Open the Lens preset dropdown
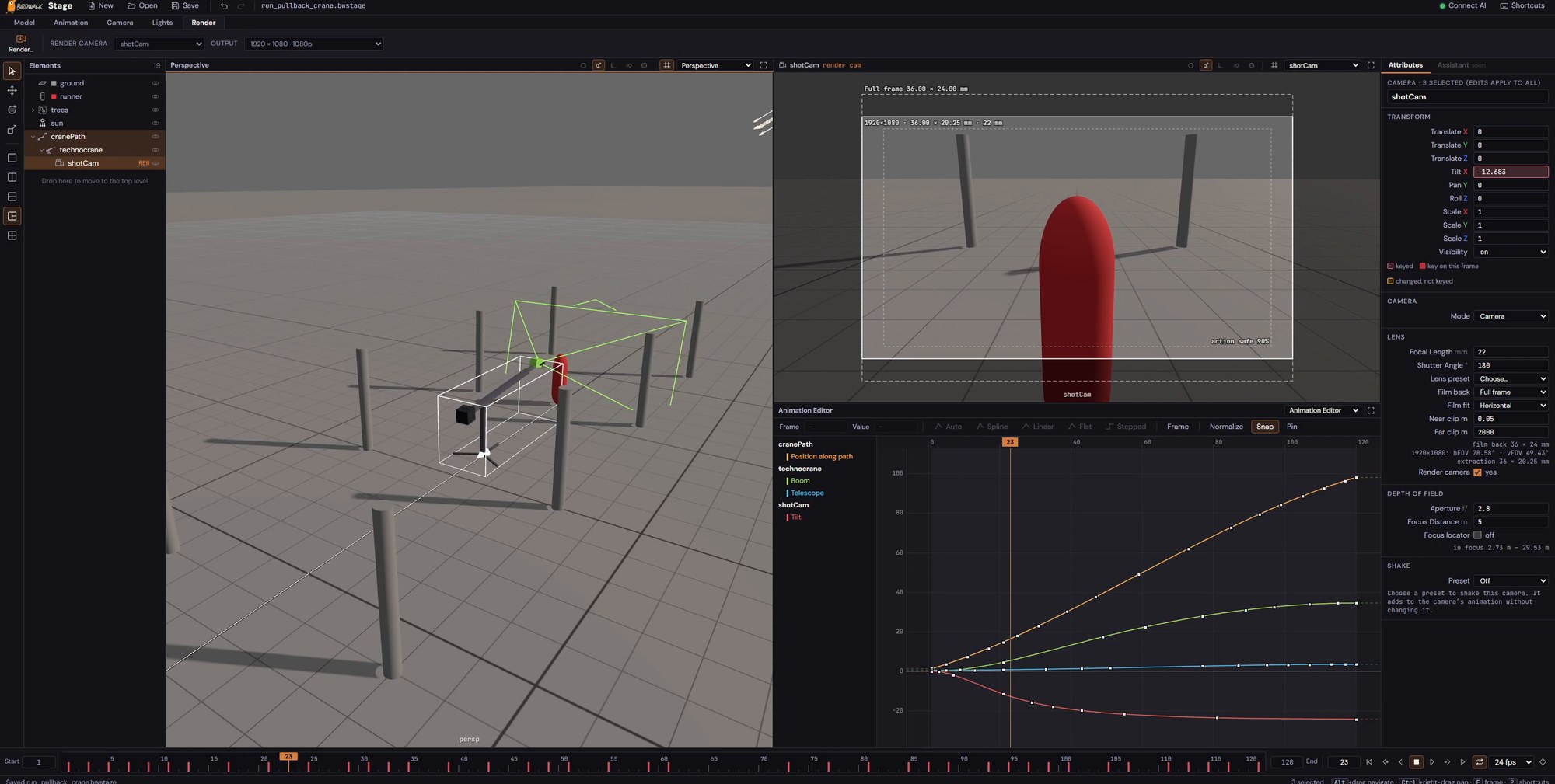Image resolution: width=1555 pixels, height=784 pixels. click(x=1511, y=379)
